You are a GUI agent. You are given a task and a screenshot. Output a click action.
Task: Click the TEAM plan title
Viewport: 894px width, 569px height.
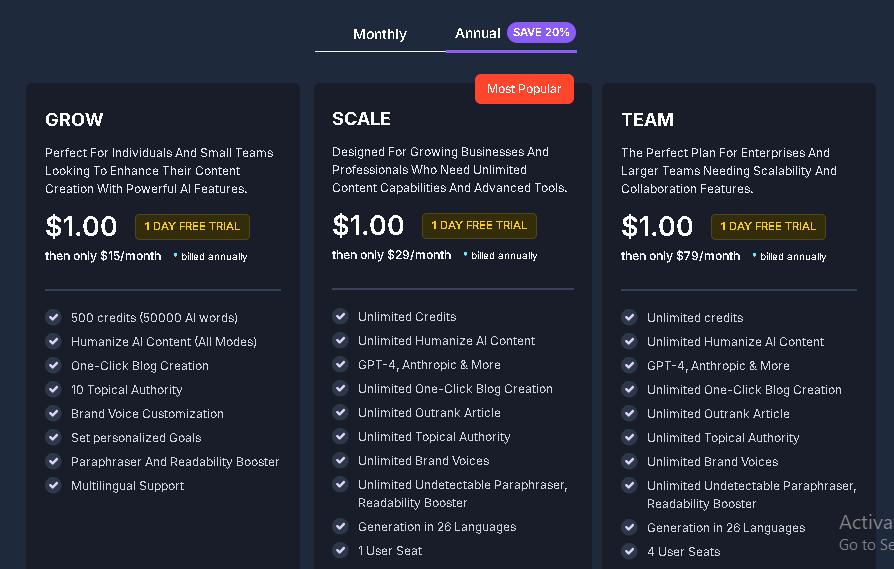tap(648, 120)
